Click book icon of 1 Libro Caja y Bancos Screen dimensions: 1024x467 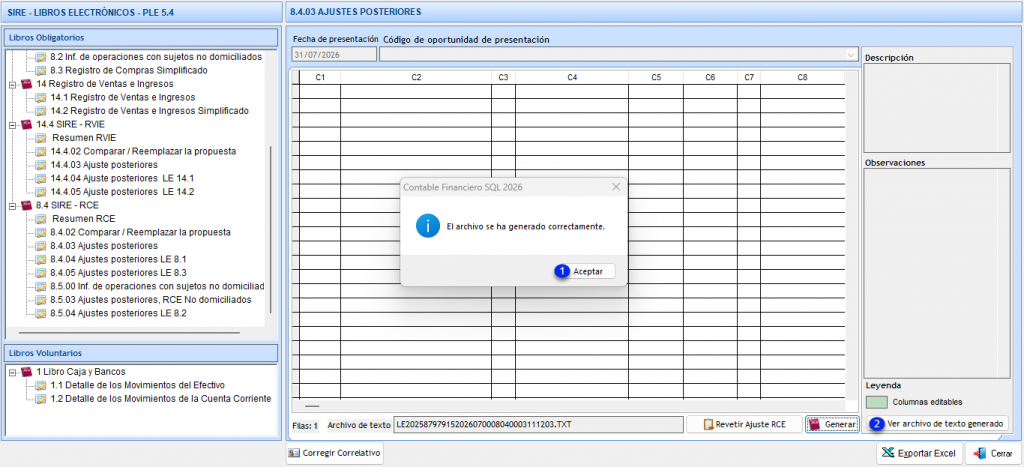click(x=26, y=372)
